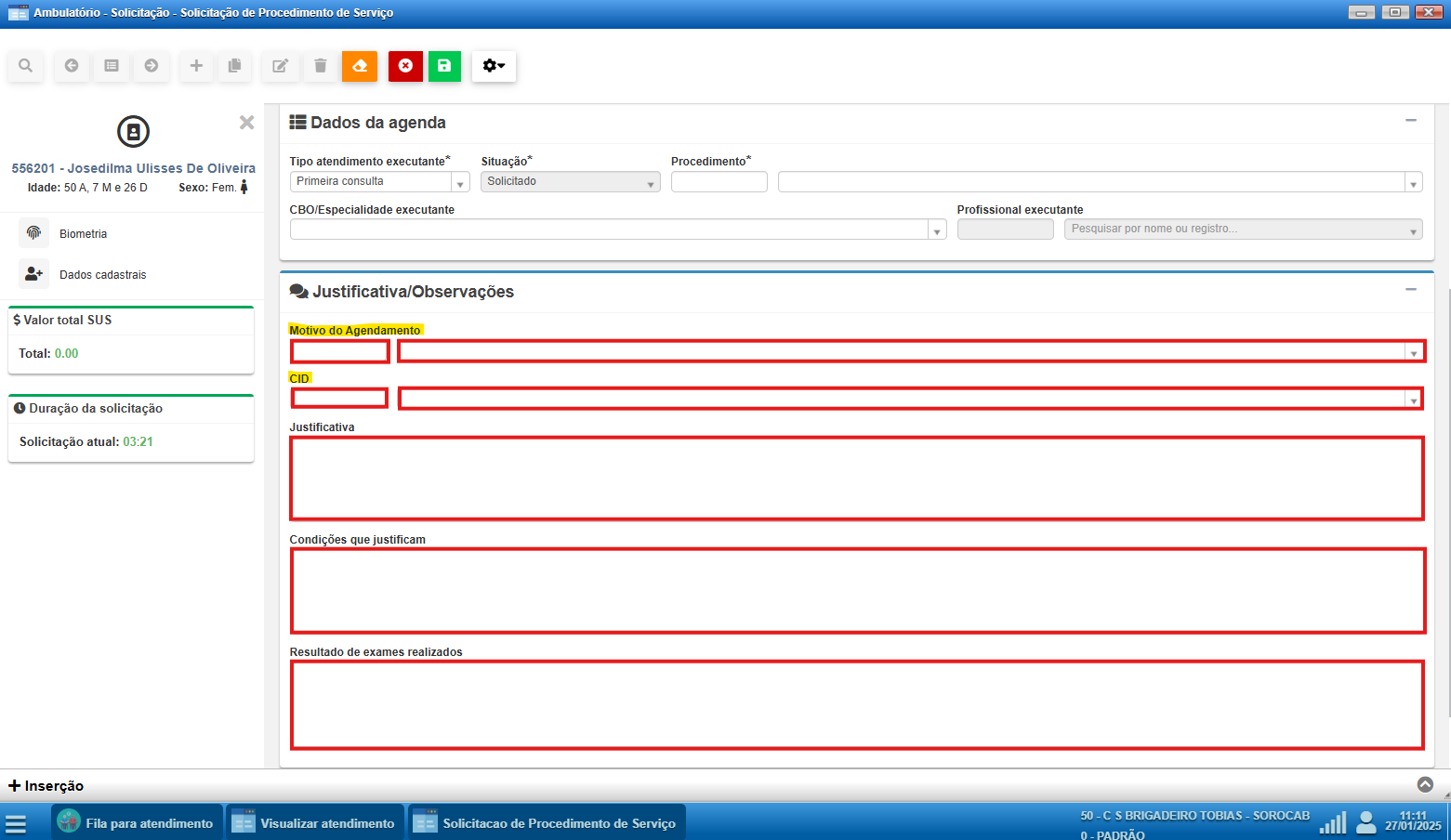Switch to Visualizar atendimento tab
The width and height of the screenshot is (1451, 840).
coord(316,823)
